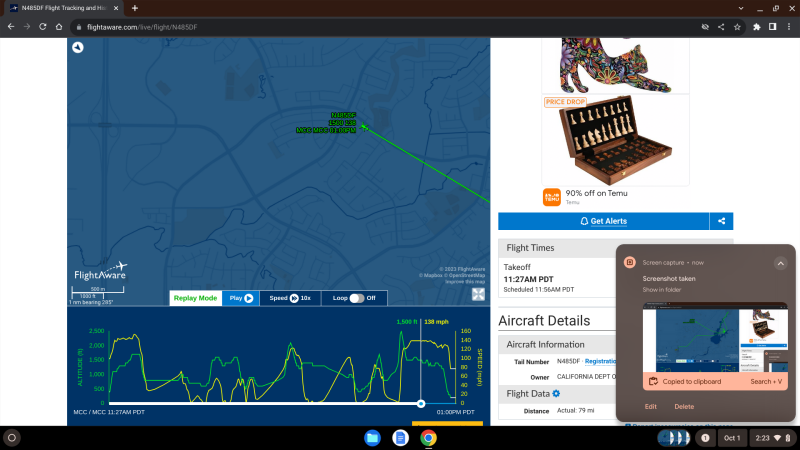Viewport: 800px width, 450px height.
Task: Click the blocked camera eye icon in address bar
Action: coord(705,27)
